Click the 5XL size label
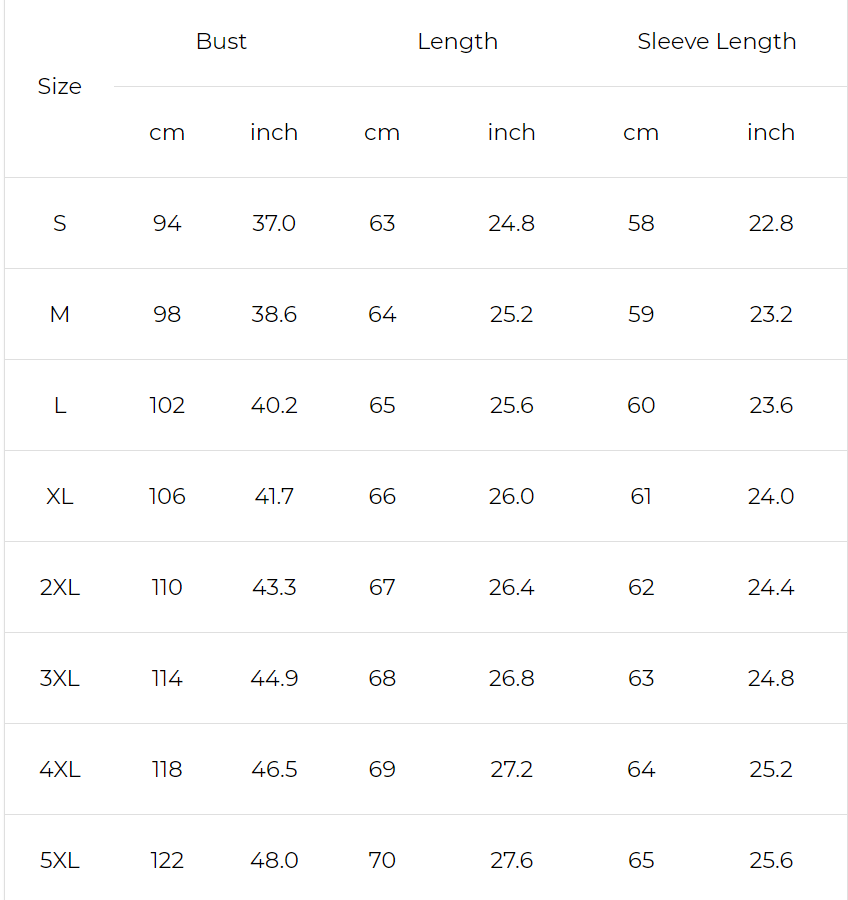 point(60,861)
